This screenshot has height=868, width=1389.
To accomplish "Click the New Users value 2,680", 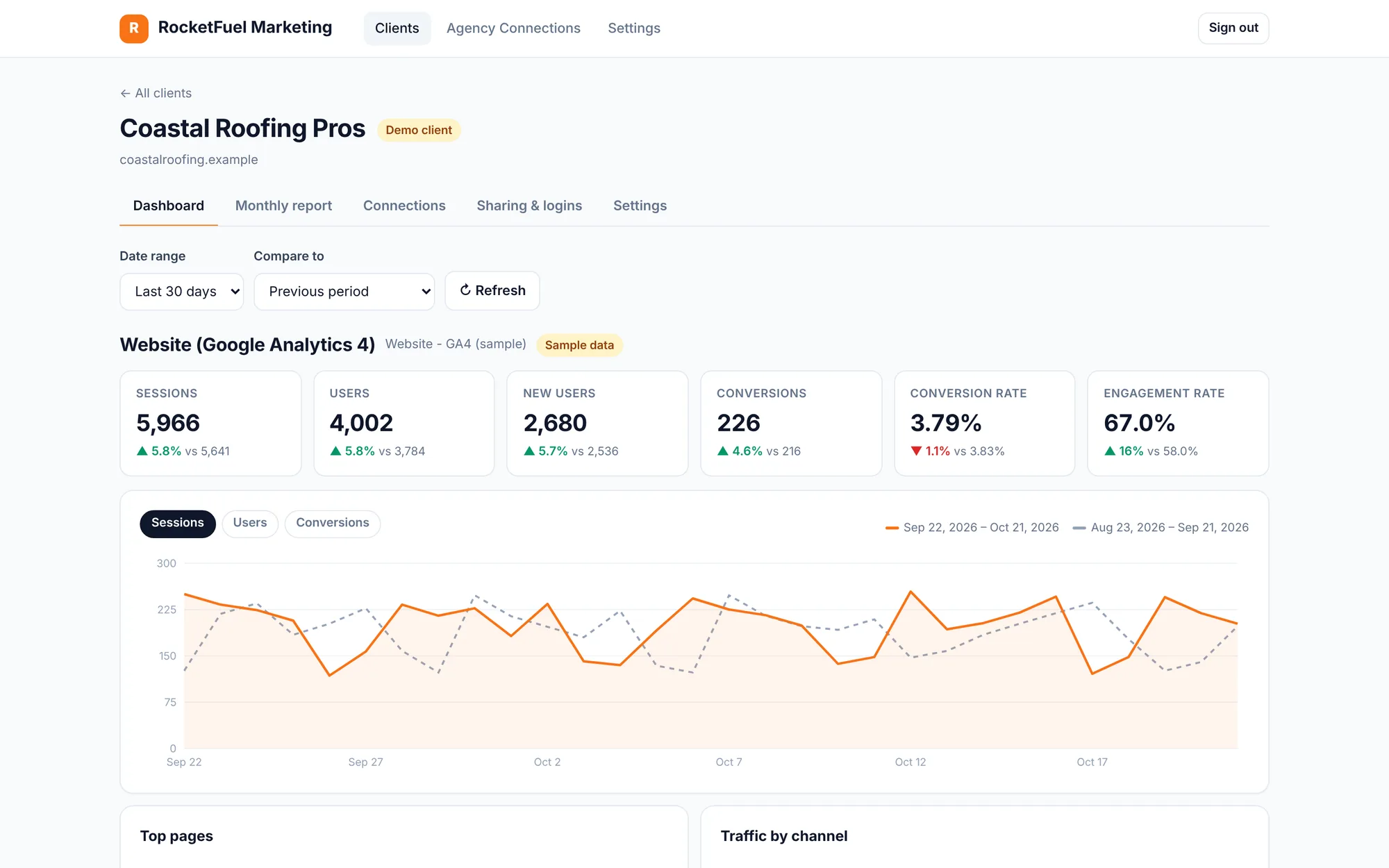I will [555, 423].
